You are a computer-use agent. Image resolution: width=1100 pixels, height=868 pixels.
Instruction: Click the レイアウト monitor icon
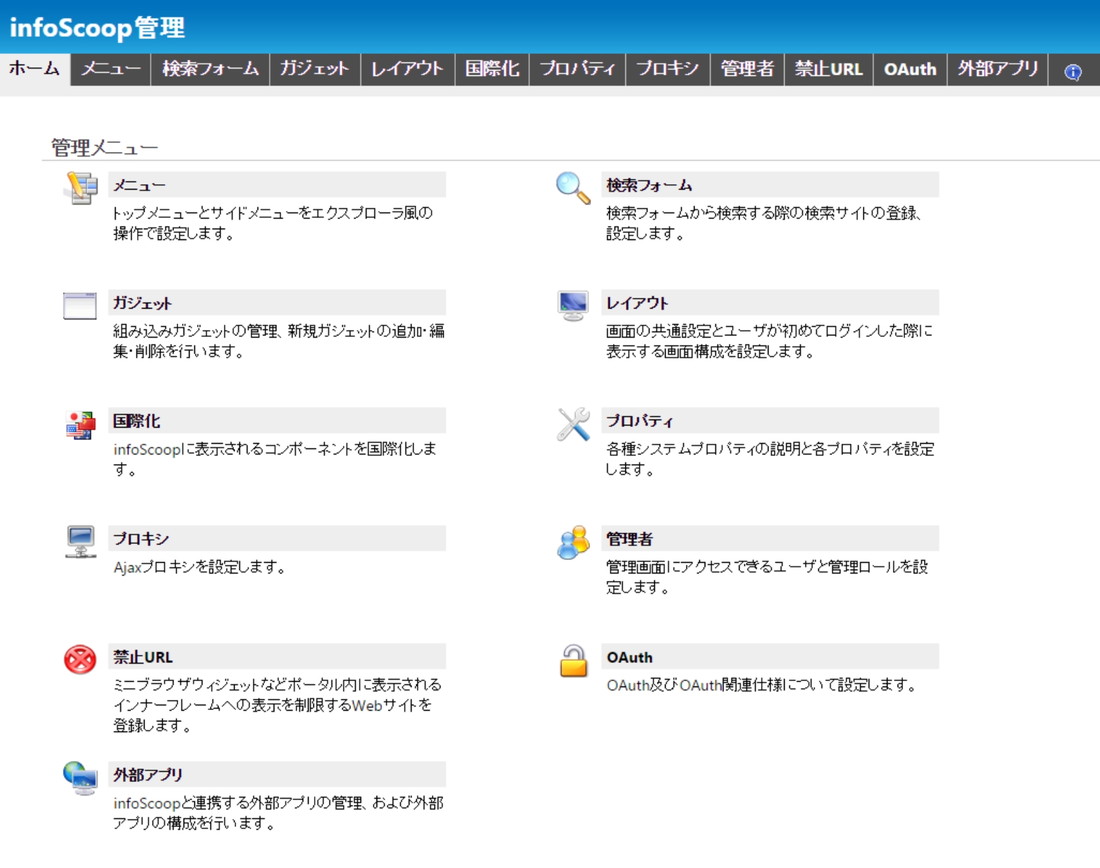[x=573, y=306]
